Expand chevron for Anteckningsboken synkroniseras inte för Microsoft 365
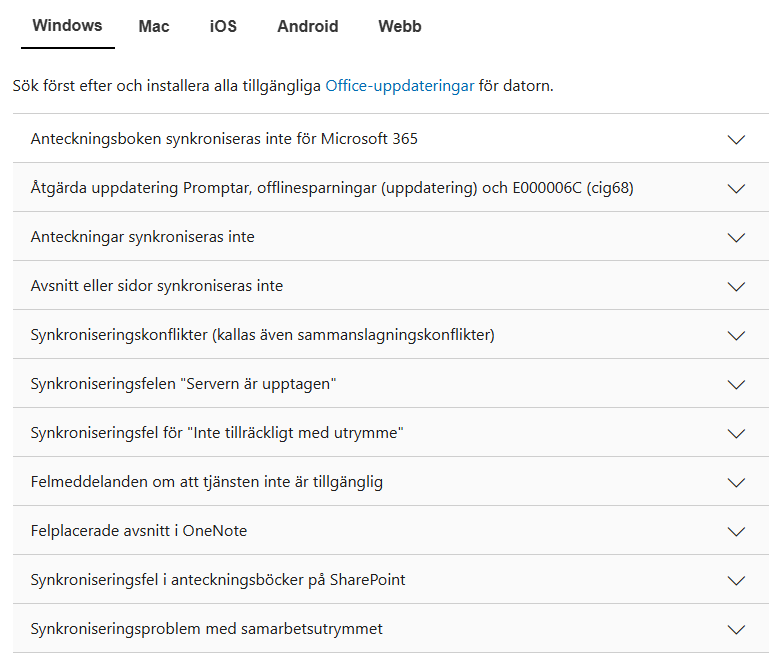Screen dimensions: 779x671 736,139
